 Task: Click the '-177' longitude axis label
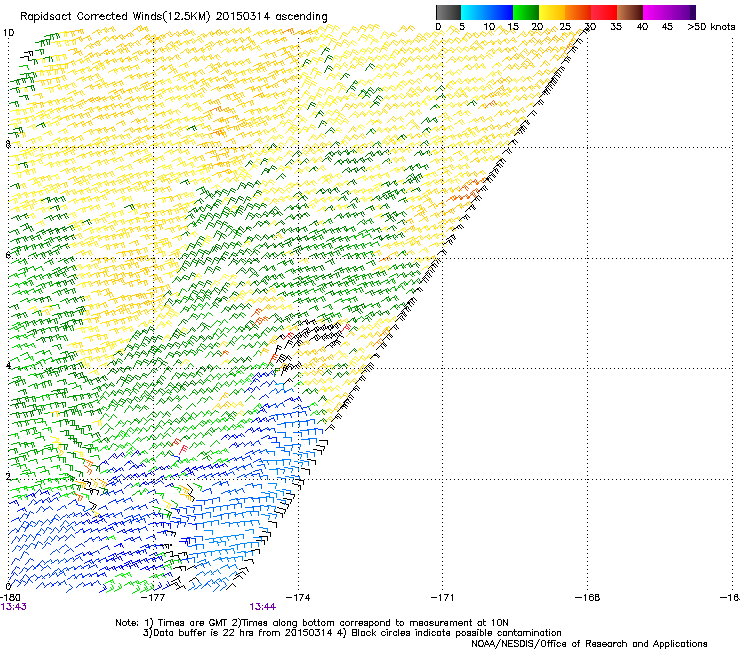153,598
